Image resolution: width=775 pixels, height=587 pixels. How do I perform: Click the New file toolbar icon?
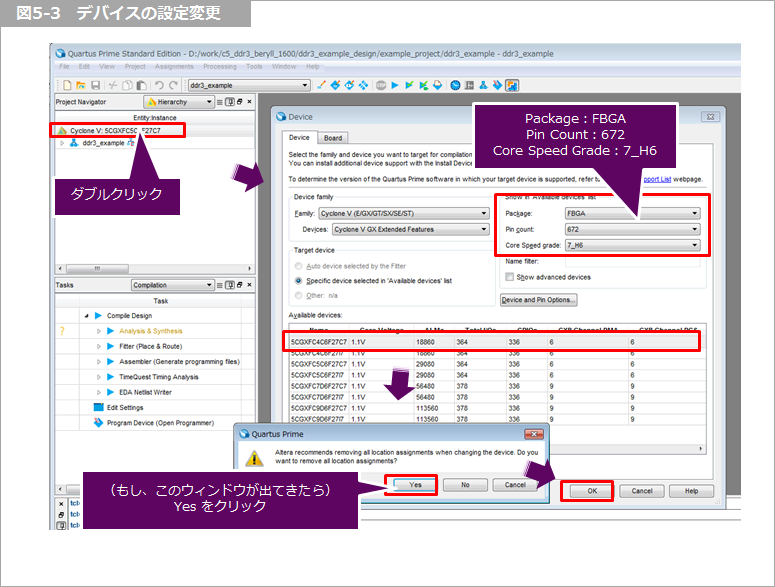point(67,86)
